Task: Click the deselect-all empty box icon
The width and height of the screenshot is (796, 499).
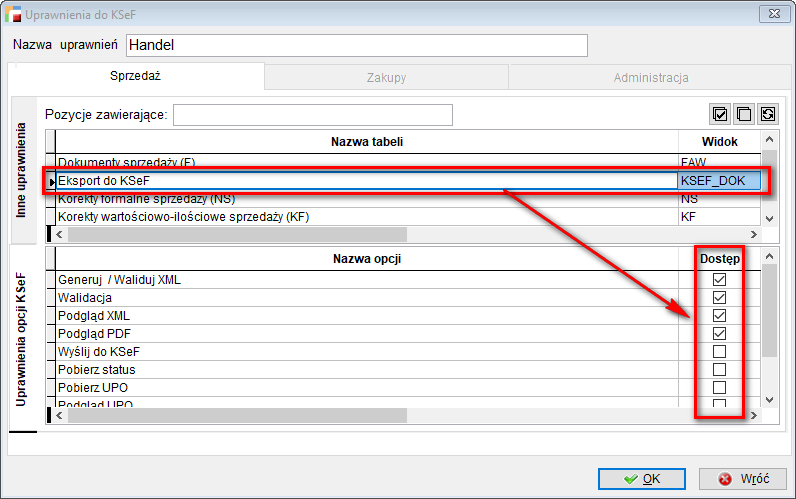Action: click(744, 114)
